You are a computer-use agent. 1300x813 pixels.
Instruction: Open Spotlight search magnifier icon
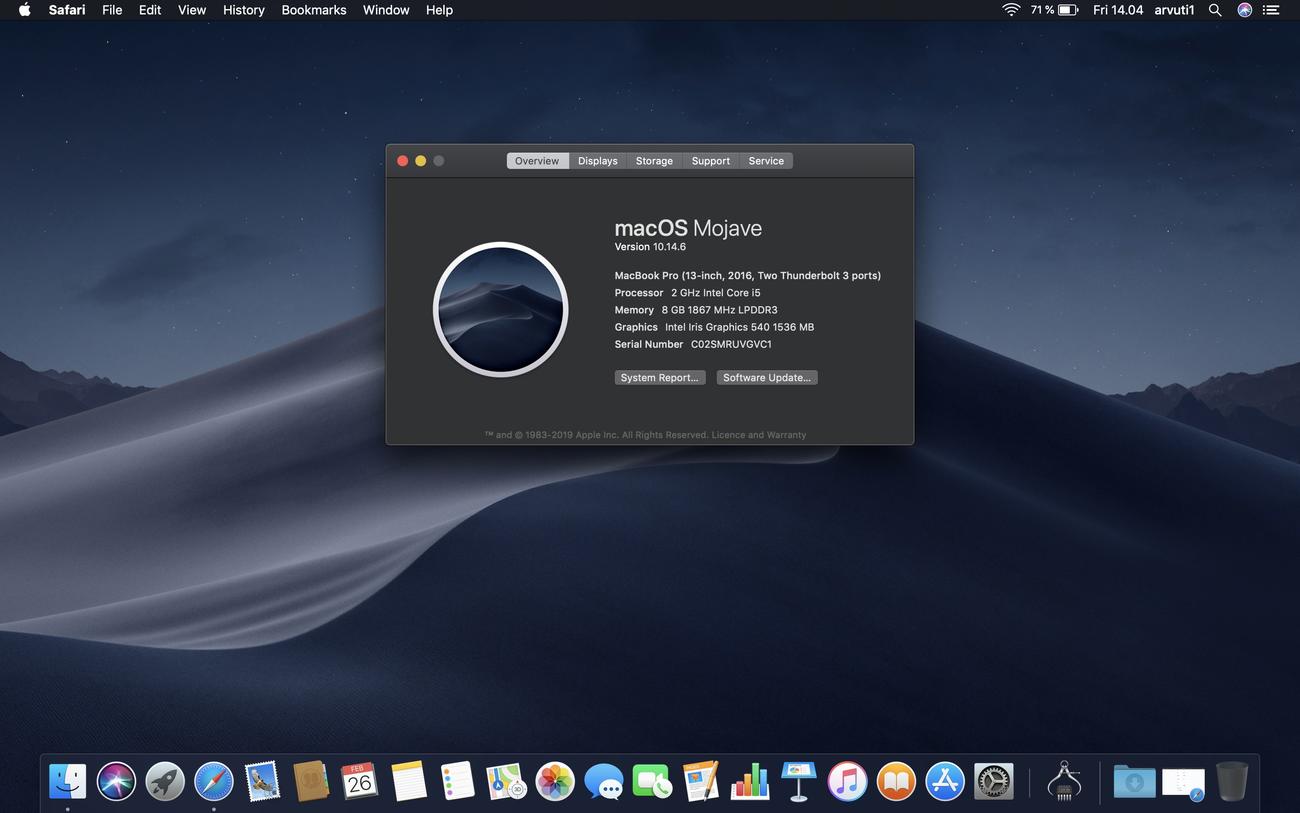(x=1215, y=10)
